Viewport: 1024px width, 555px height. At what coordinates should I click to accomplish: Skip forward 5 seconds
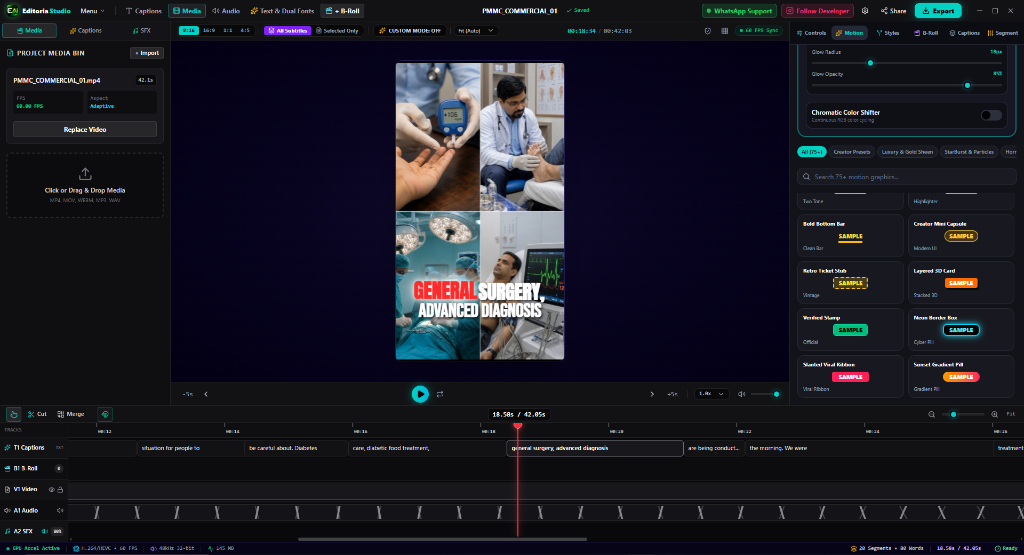pos(672,394)
